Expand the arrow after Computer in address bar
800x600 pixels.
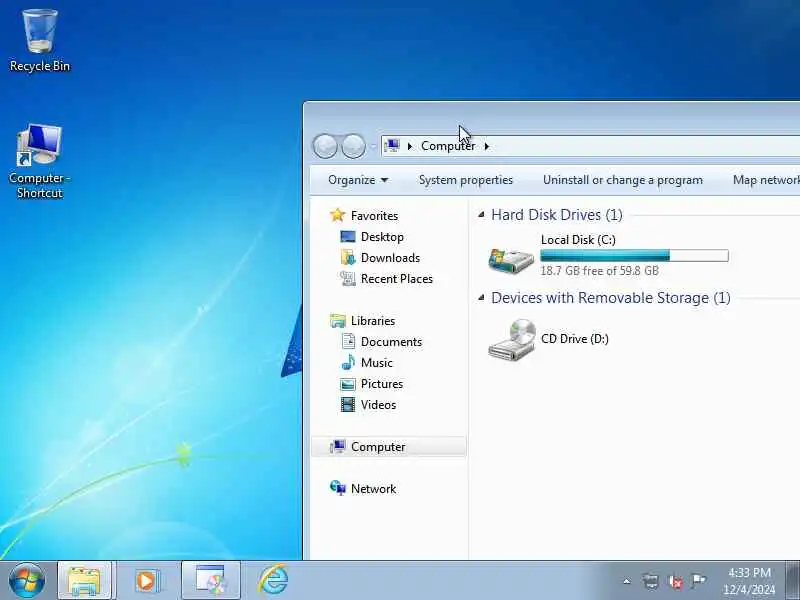tap(487, 146)
